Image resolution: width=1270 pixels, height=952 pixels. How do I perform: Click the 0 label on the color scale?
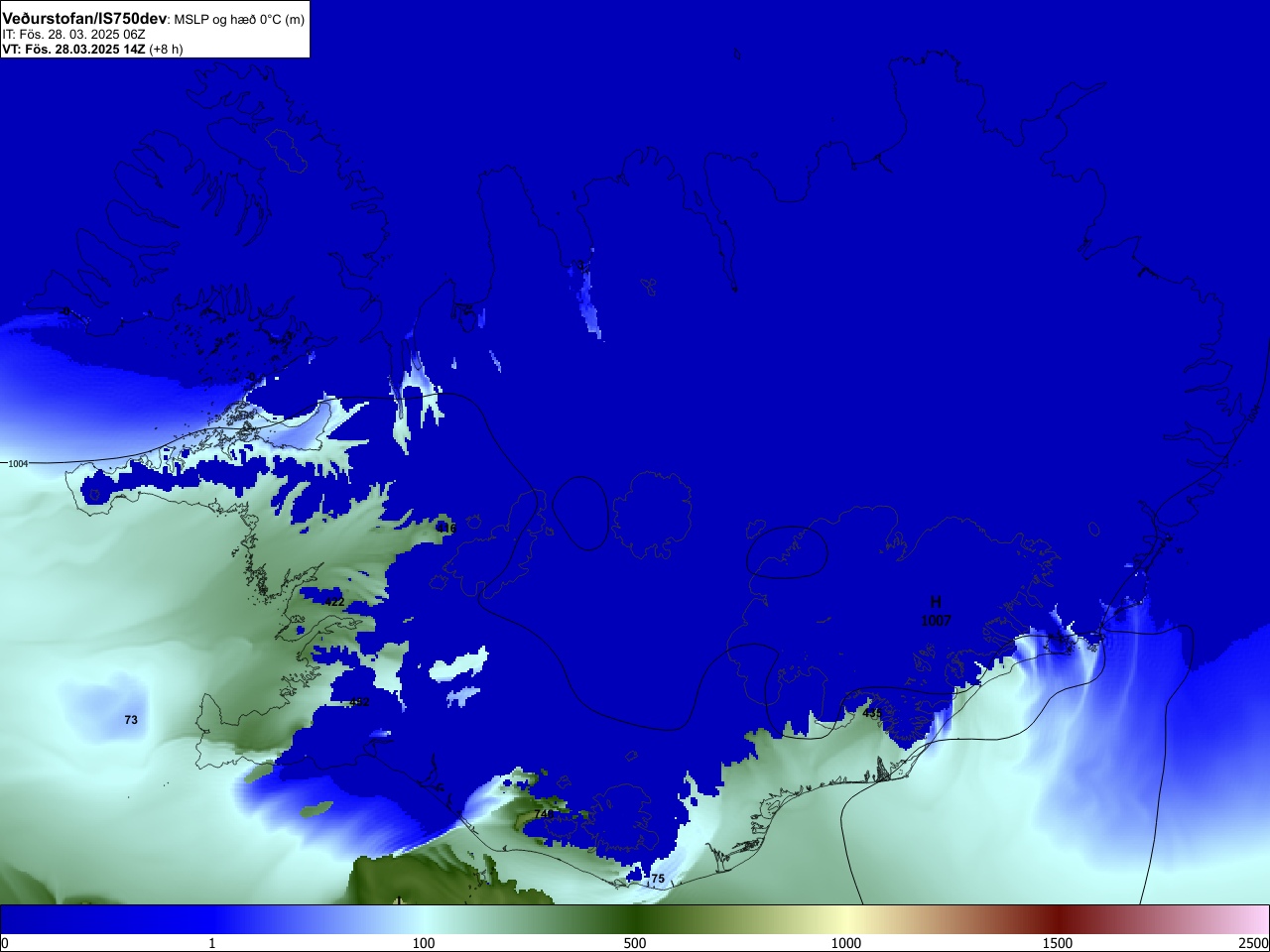5,943
